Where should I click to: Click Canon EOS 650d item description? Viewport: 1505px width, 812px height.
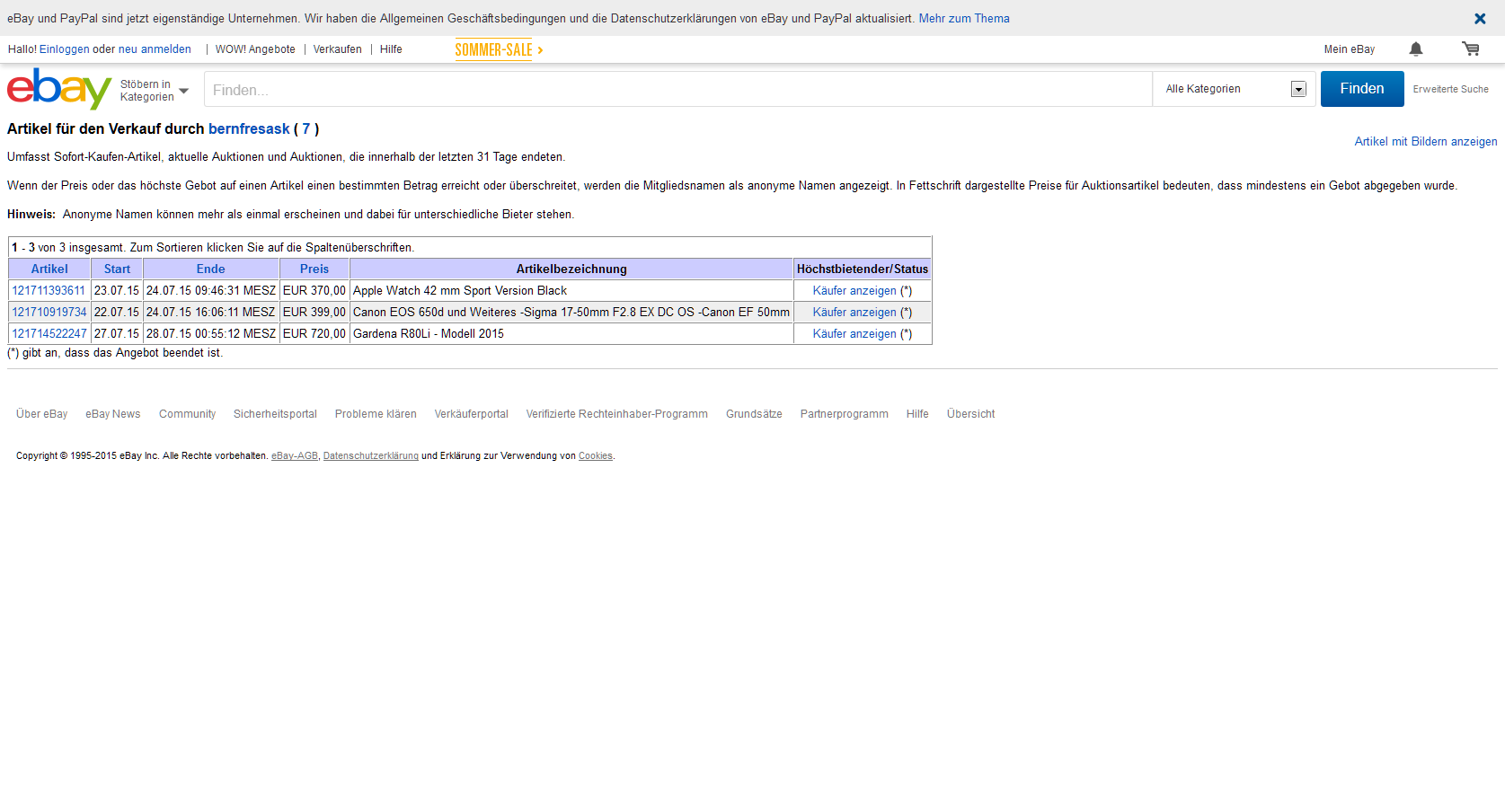point(571,312)
